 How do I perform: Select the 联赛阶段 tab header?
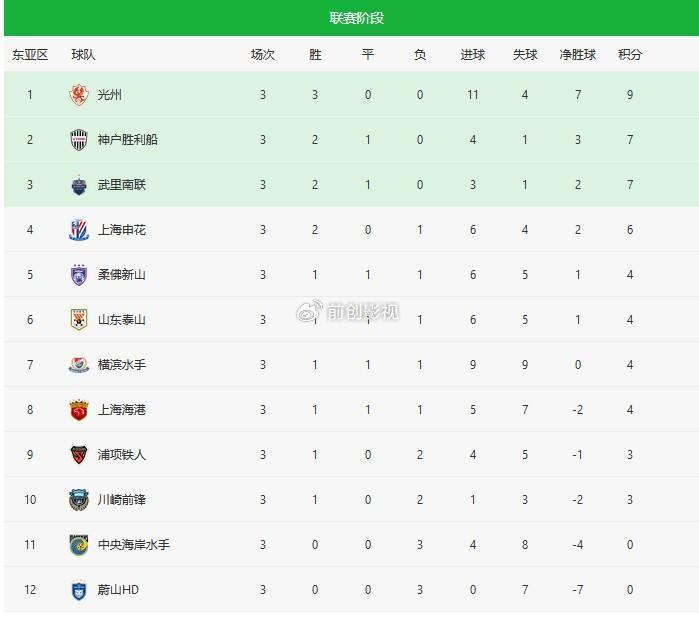pos(356,18)
